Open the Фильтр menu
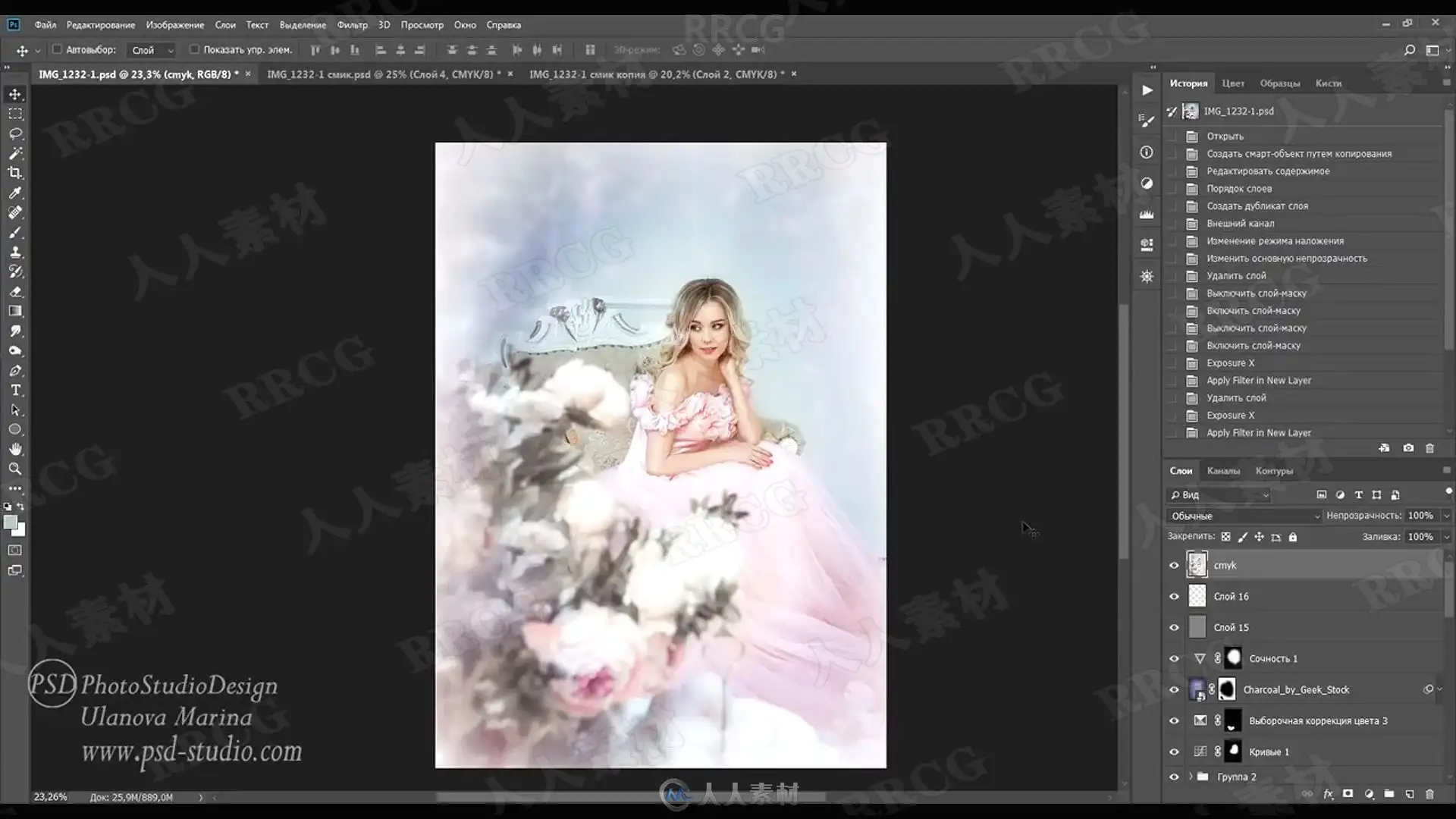The image size is (1456, 819). 352,24
